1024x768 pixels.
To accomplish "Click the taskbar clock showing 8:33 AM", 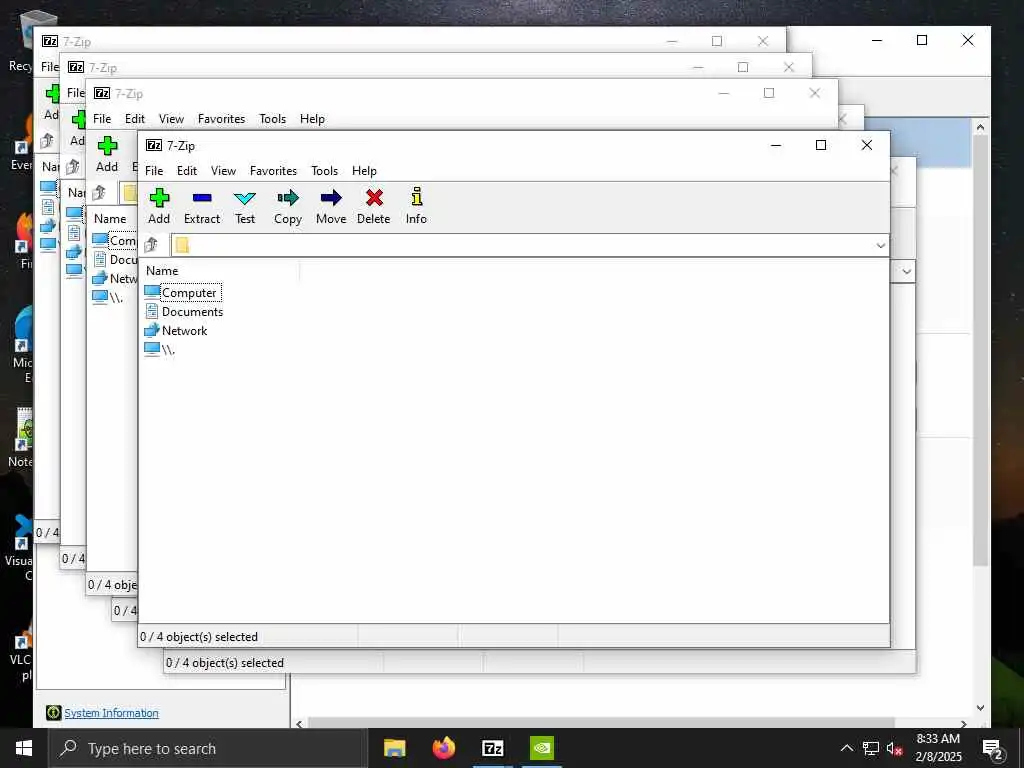I will click(x=938, y=748).
